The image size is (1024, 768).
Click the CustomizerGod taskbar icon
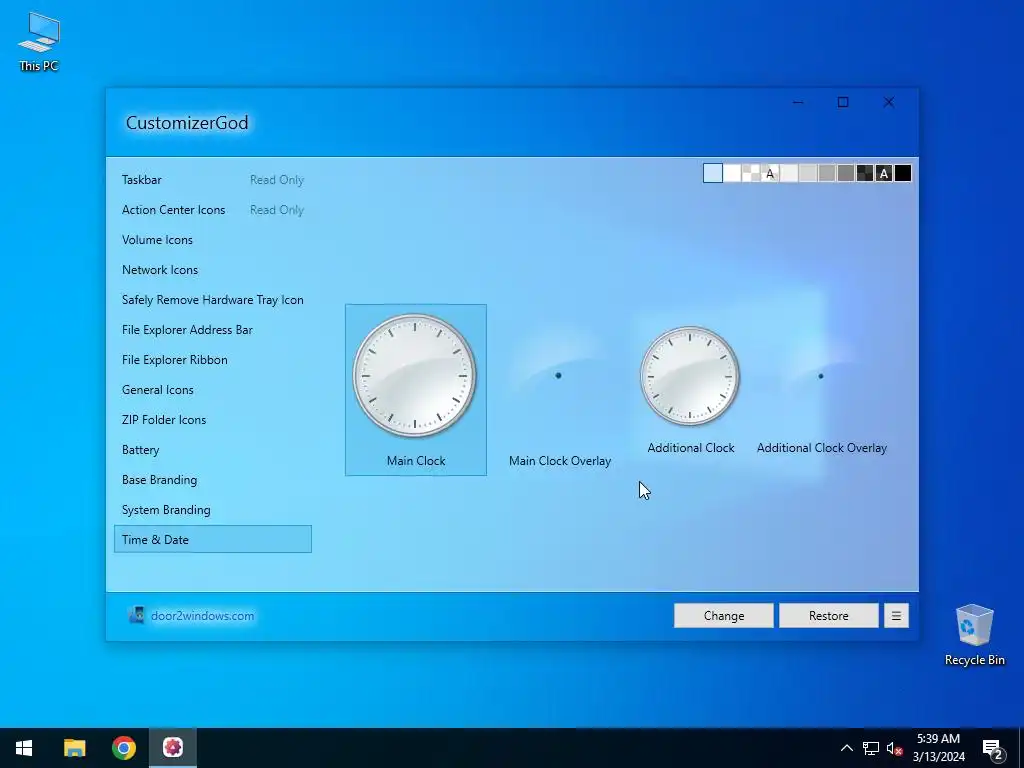173,748
